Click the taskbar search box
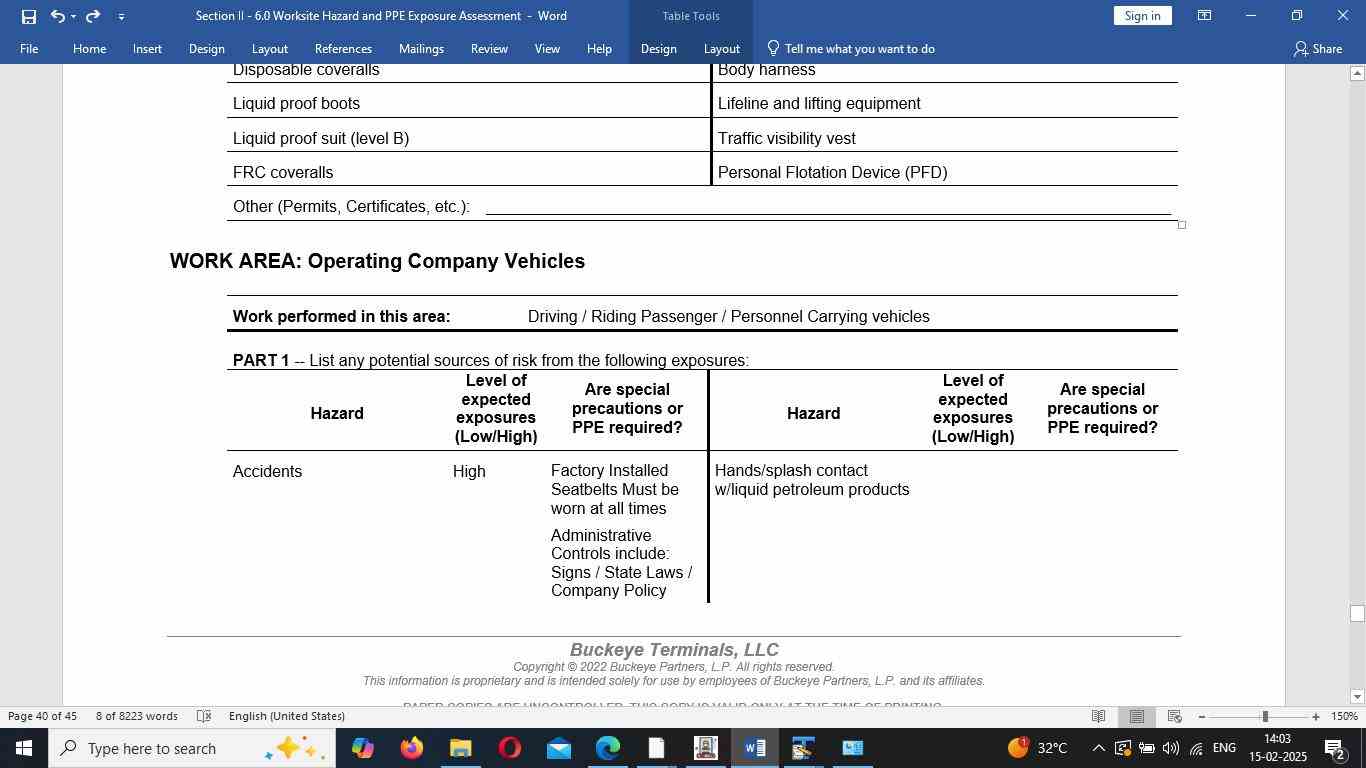The width and height of the screenshot is (1366, 768). coord(191,748)
